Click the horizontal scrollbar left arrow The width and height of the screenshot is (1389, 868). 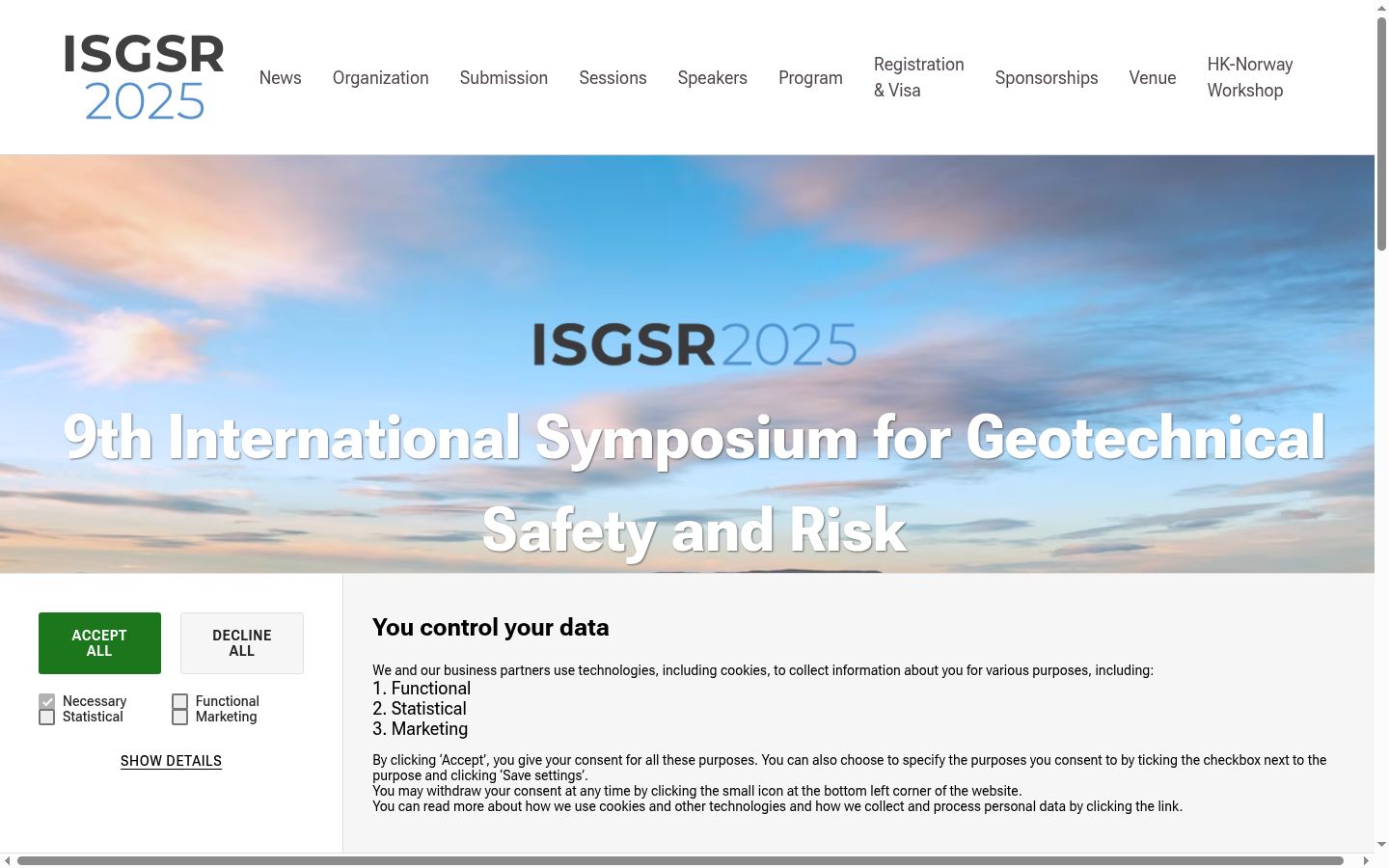coord(8,860)
